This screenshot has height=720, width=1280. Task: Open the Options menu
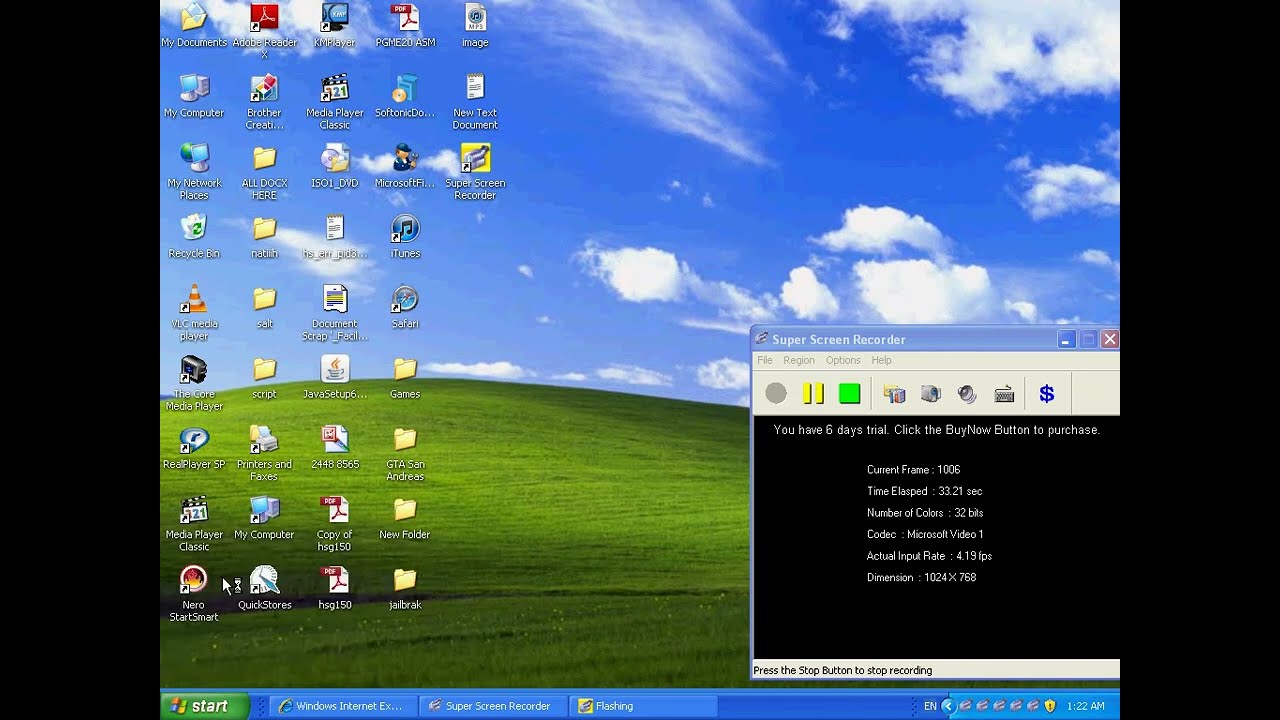click(x=843, y=360)
